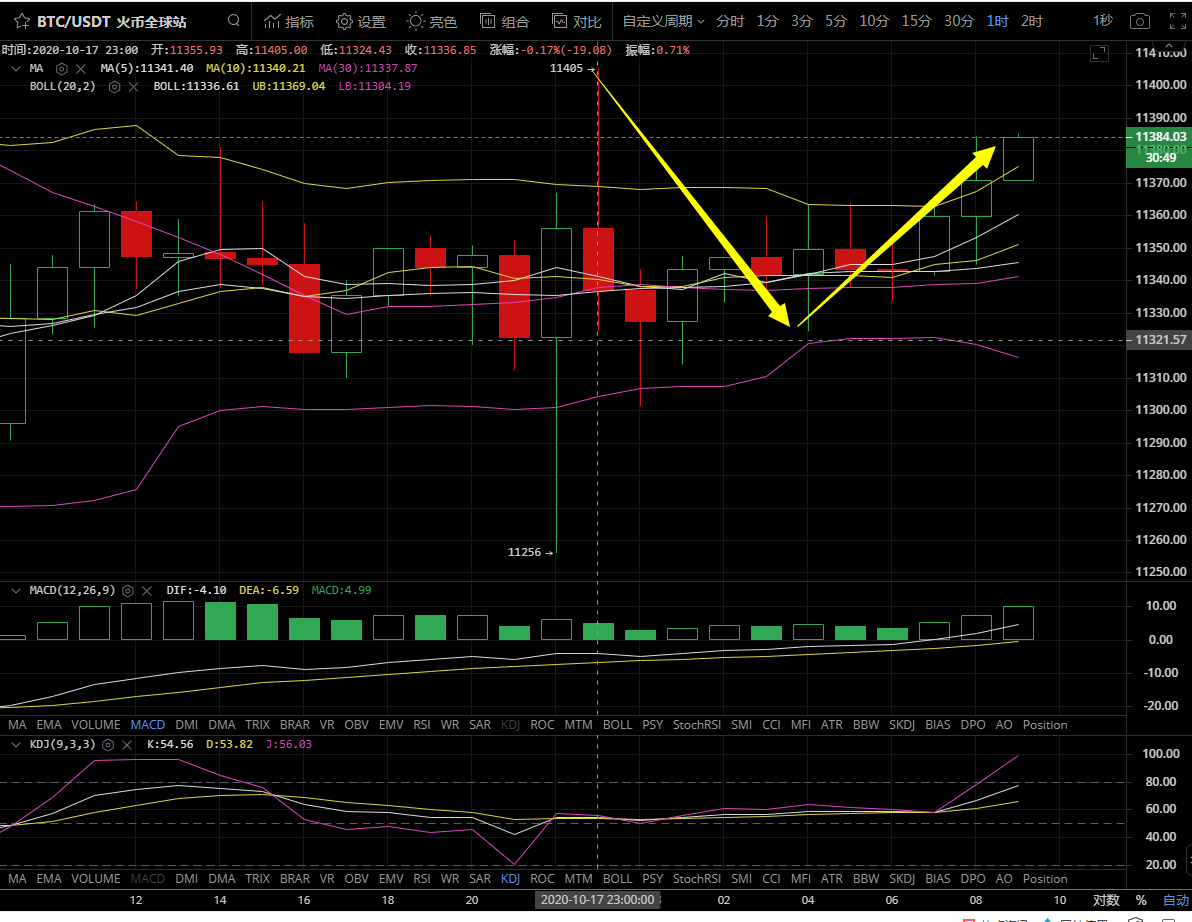
Task: Switch to 15分 timeframe
Action: (916, 21)
